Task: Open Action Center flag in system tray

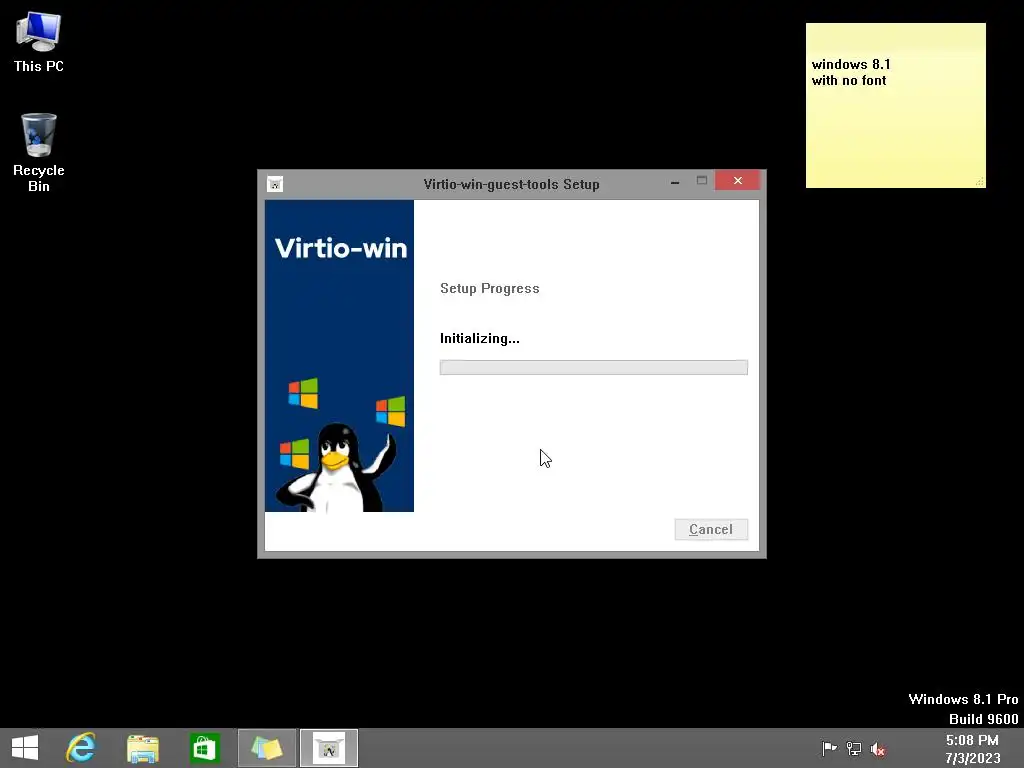Action: pos(829,748)
